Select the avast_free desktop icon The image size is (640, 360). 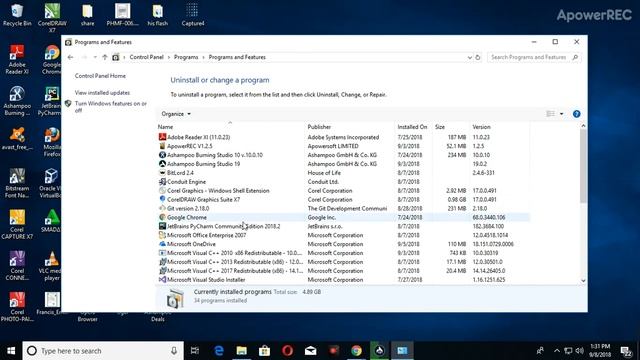tap(17, 139)
